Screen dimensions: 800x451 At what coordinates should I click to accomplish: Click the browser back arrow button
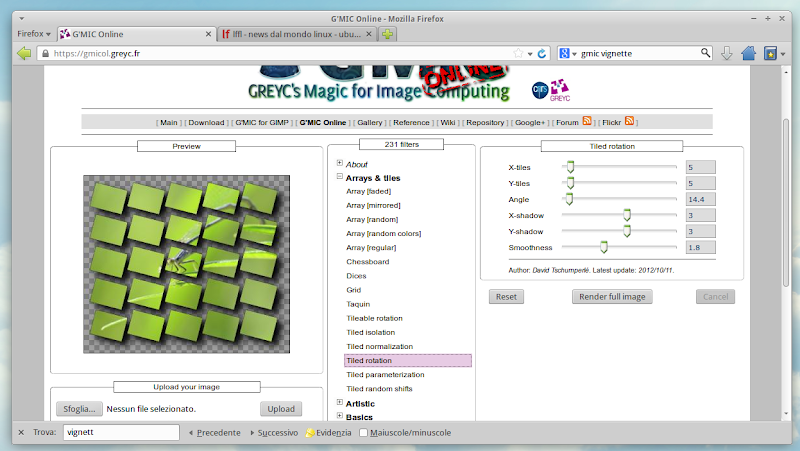24,53
